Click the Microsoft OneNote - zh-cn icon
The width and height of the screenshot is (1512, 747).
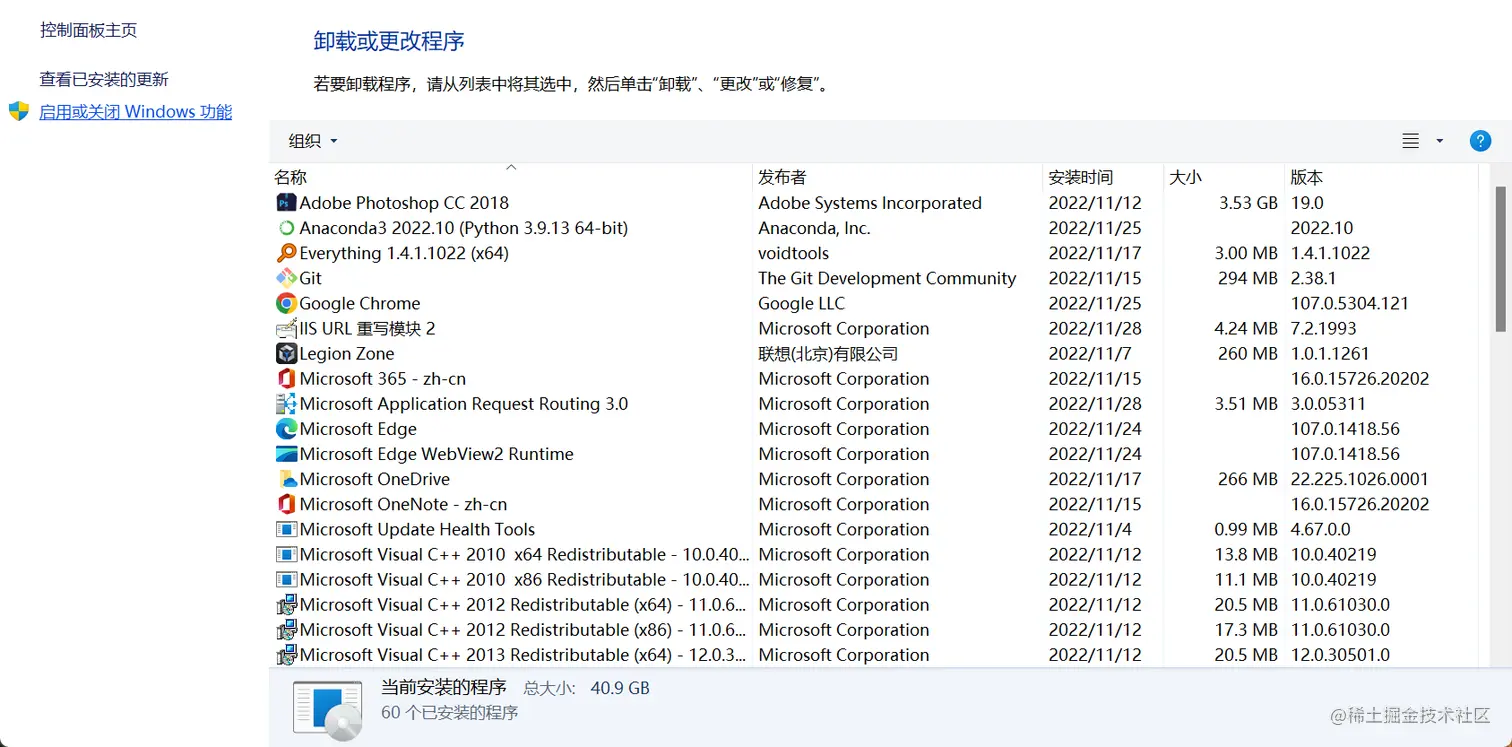pyautogui.click(x=286, y=504)
